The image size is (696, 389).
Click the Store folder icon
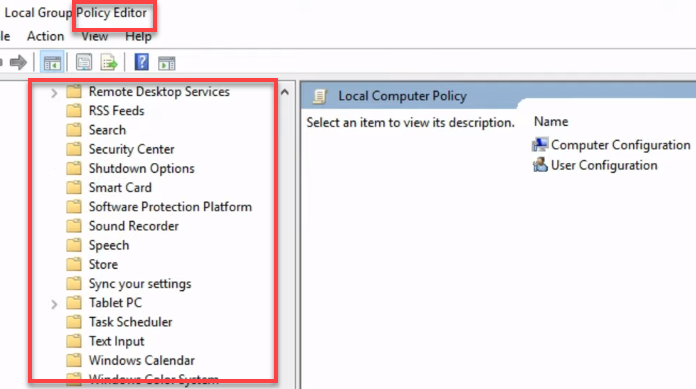74,264
